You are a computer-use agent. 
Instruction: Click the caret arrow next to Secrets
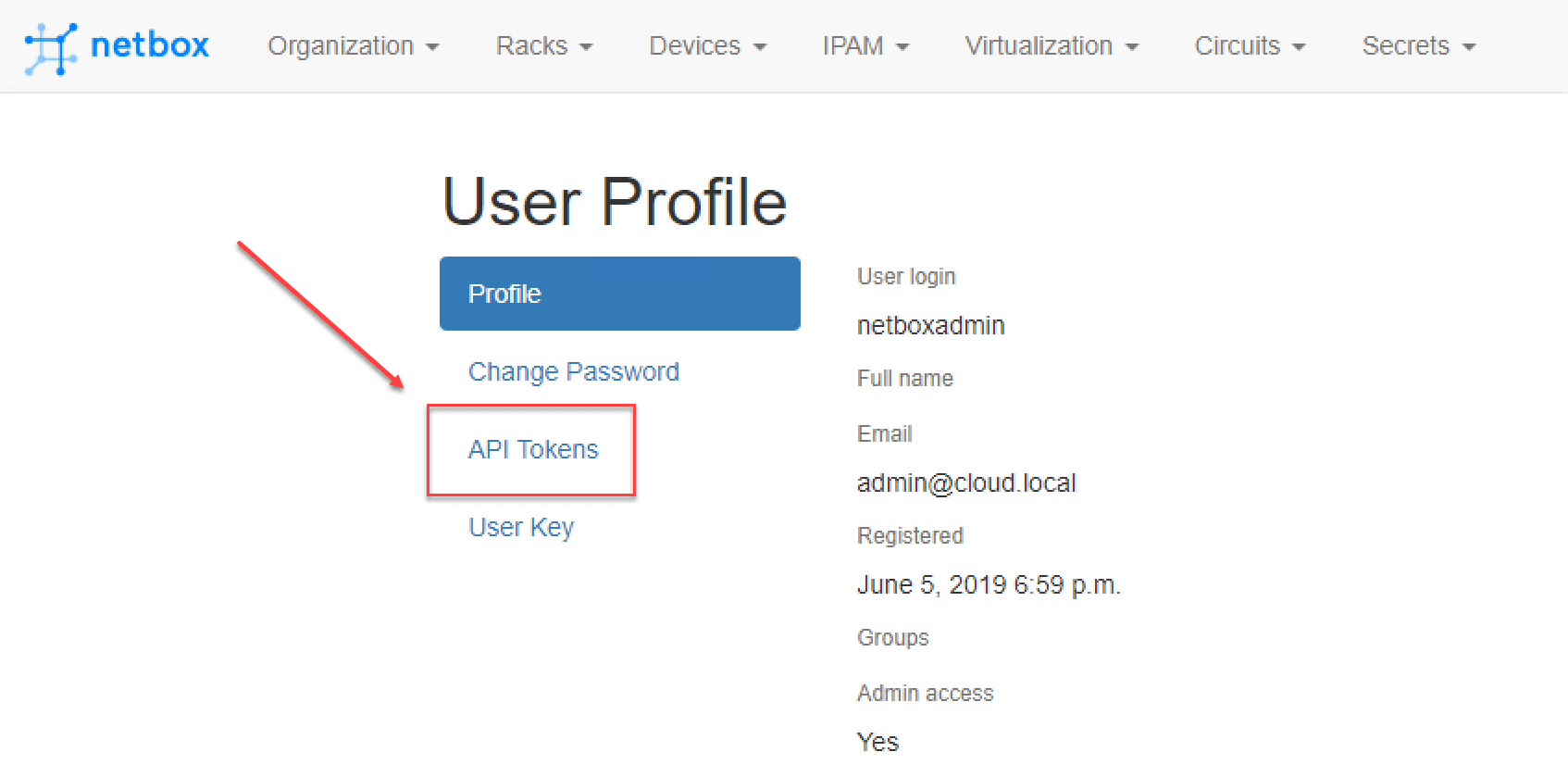click(x=1469, y=47)
